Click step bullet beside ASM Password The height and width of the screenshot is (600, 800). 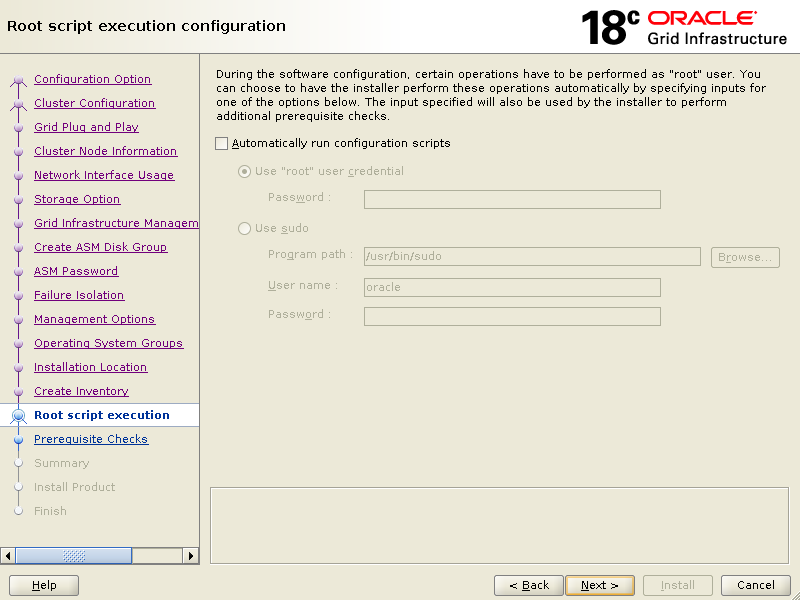pyautogui.click(x=18, y=271)
